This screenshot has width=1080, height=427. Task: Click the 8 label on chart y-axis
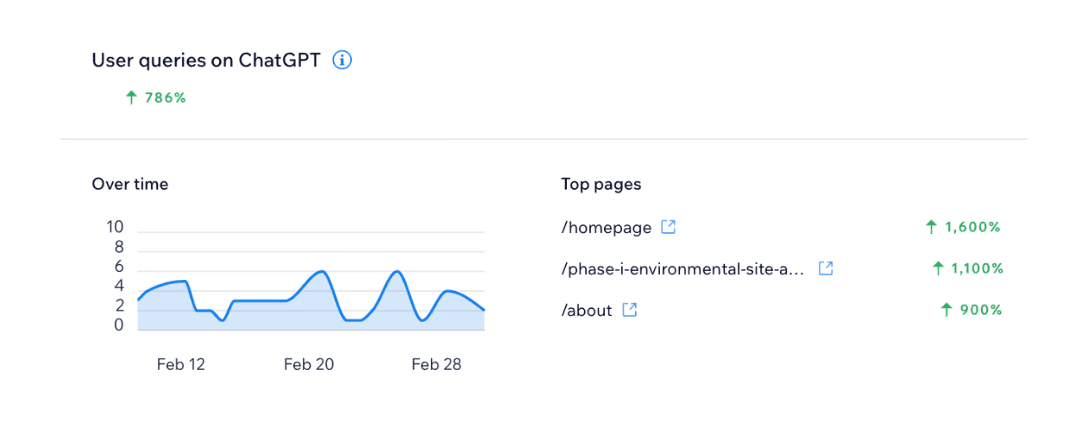click(118, 247)
